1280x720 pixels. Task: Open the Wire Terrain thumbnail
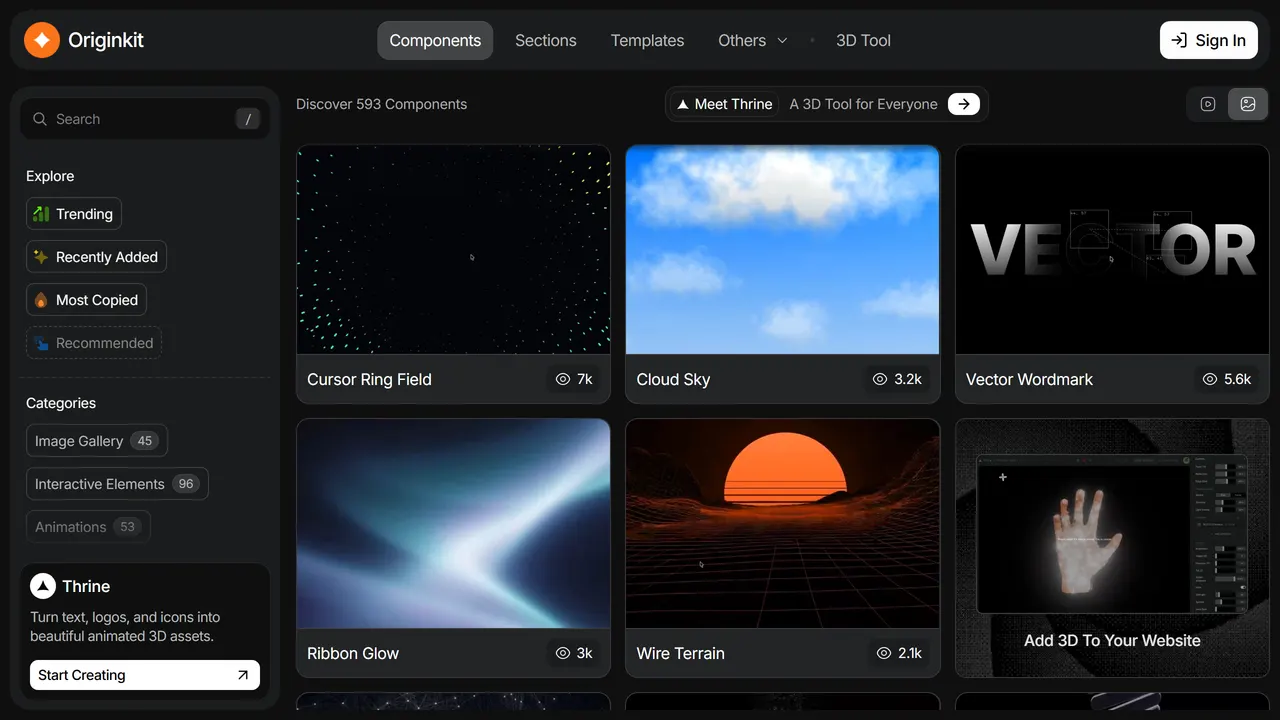point(782,524)
